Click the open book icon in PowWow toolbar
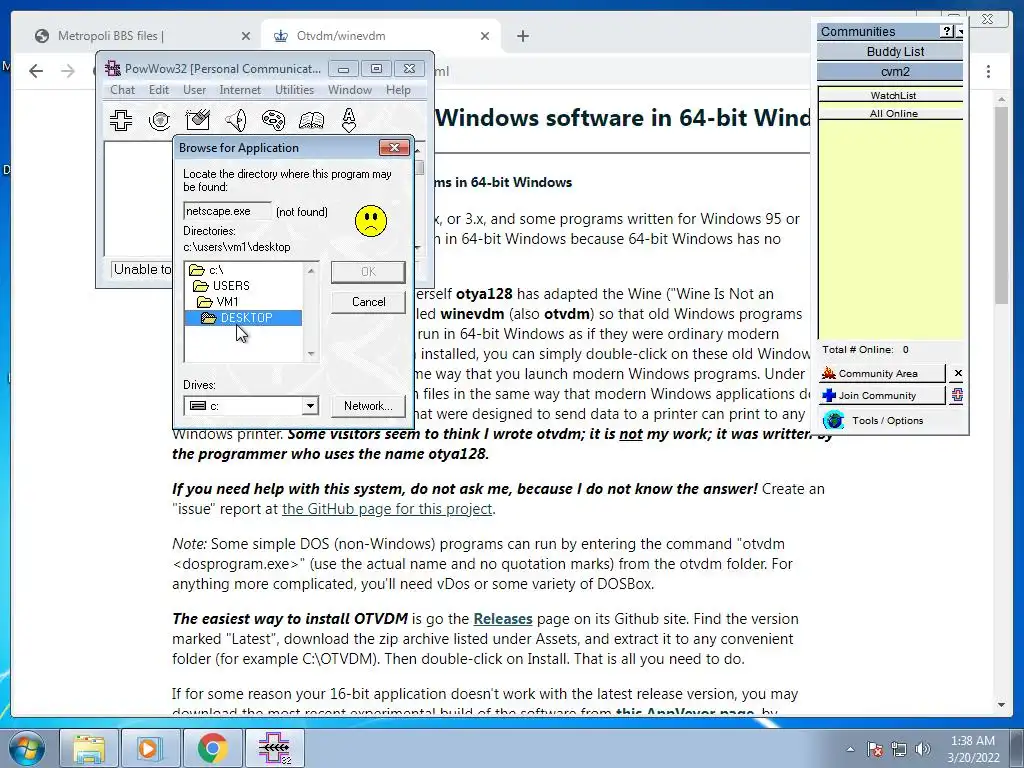Viewport: 1024px width, 768px height. pos(311,120)
